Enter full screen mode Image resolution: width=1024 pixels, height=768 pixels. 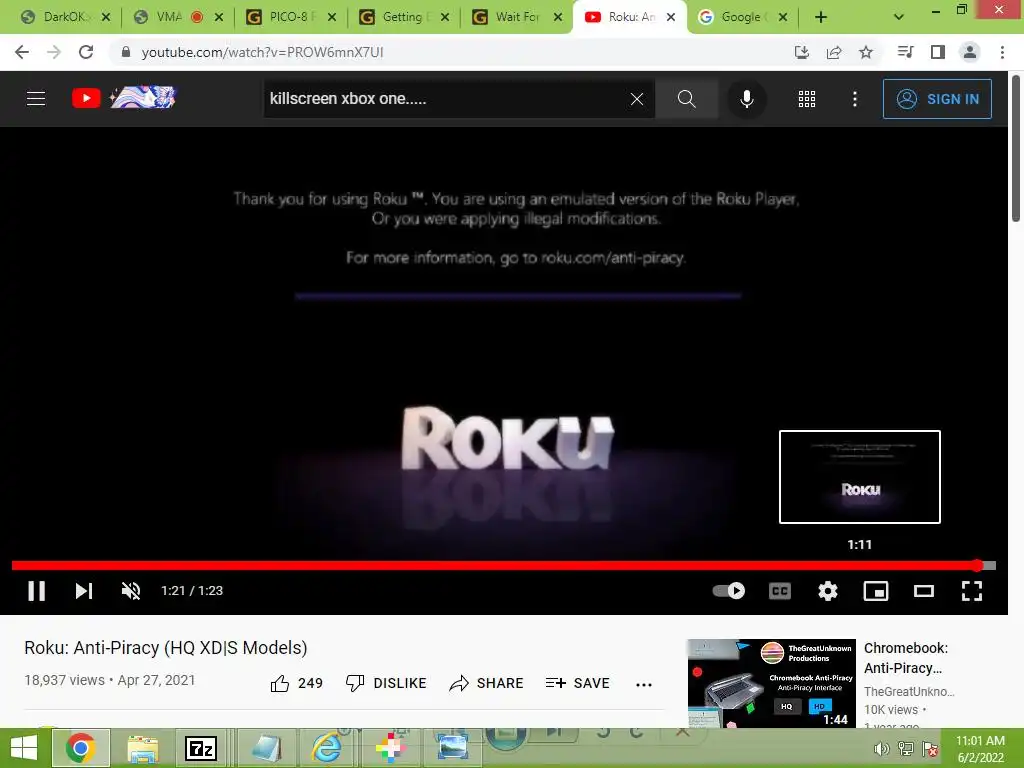point(972,590)
